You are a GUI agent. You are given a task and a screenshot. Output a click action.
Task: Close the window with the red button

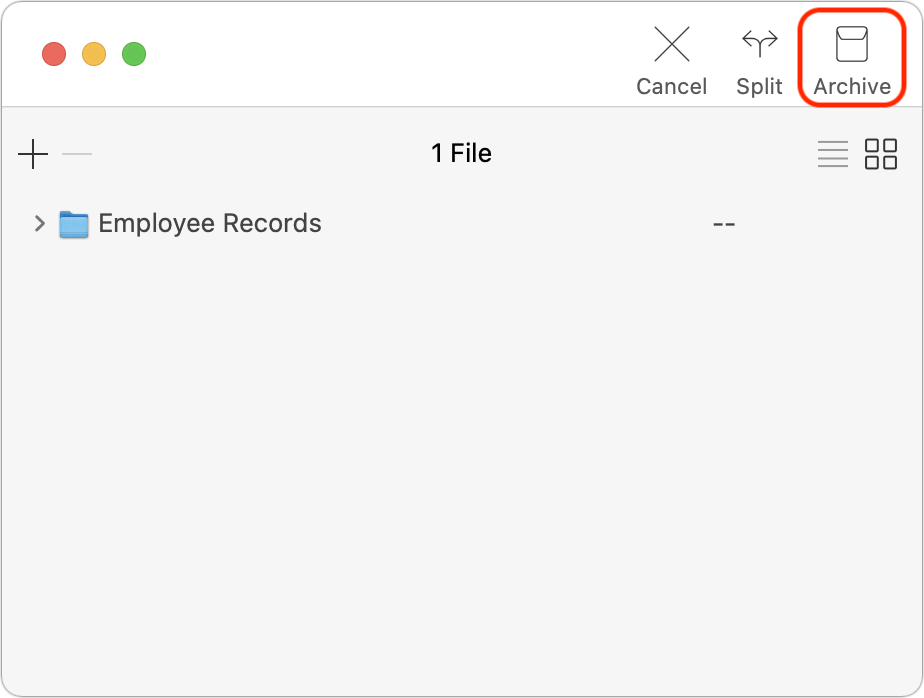pos(54,54)
